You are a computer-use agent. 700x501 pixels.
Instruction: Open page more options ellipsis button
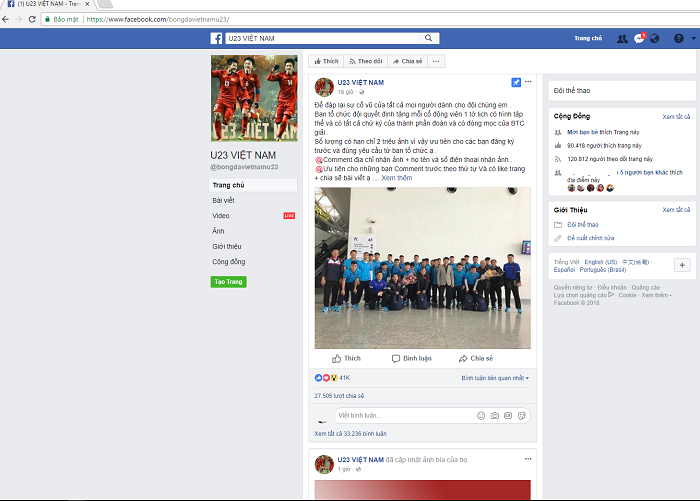coord(436,61)
